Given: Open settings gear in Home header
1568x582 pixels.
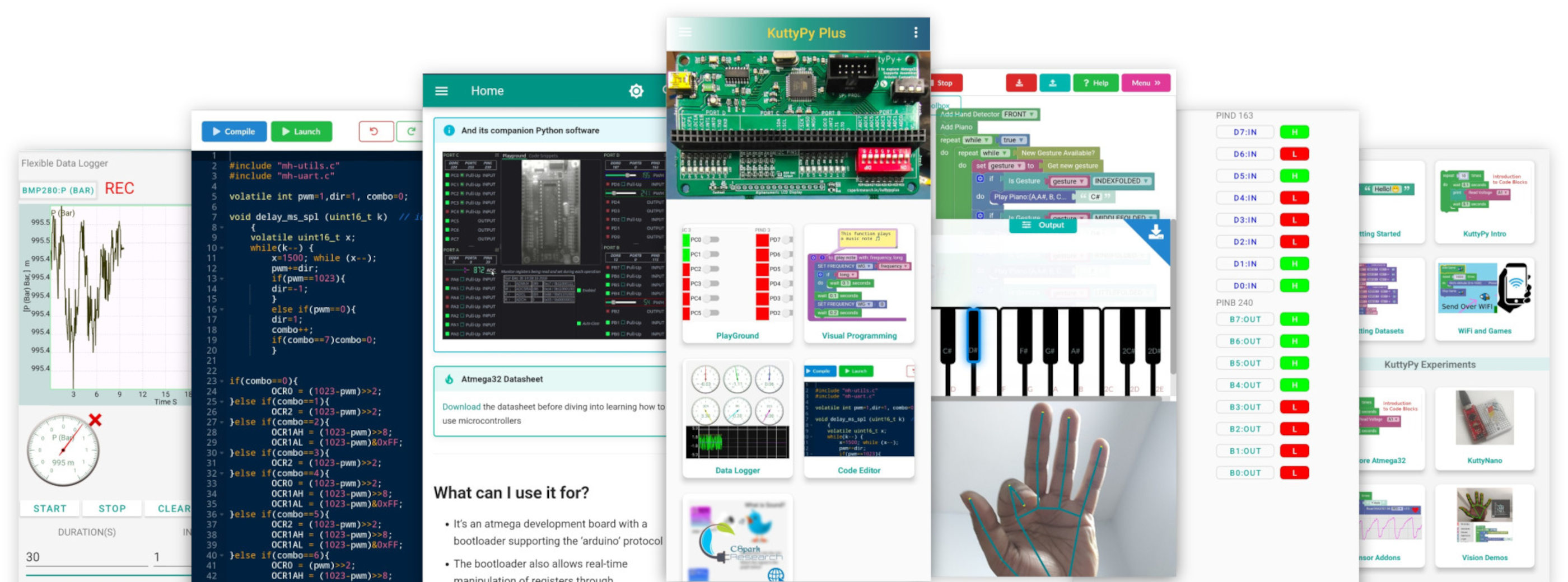Looking at the screenshot, I should (x=636, y=91).
